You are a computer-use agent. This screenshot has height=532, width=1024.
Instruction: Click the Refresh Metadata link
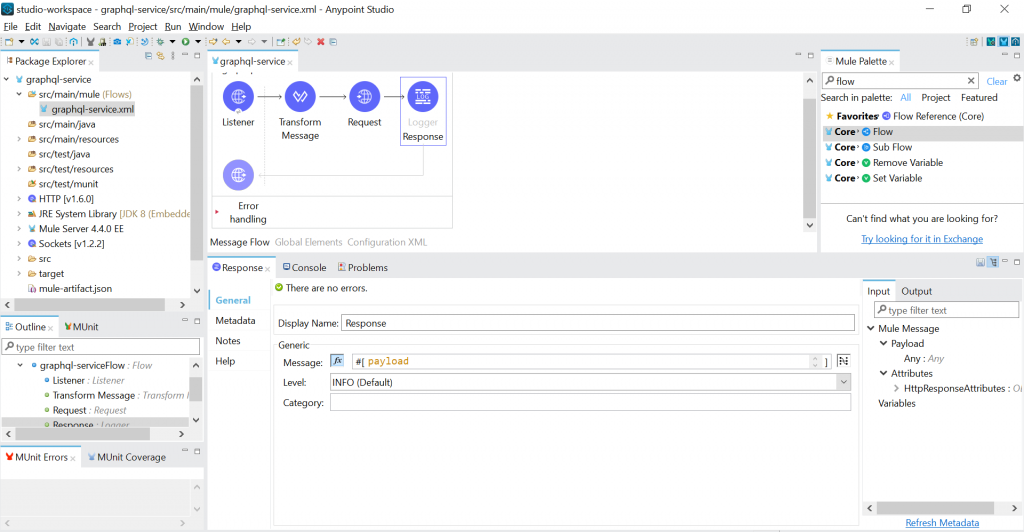pos(942,523)
